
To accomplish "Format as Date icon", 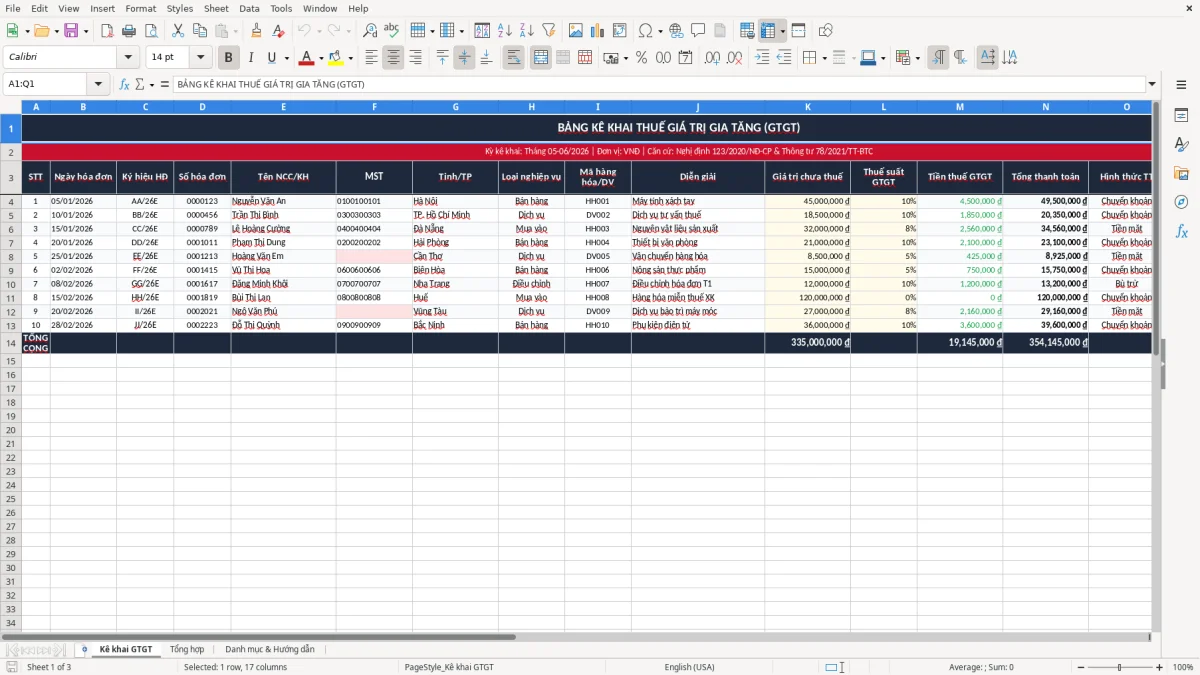I will point(685,58).
